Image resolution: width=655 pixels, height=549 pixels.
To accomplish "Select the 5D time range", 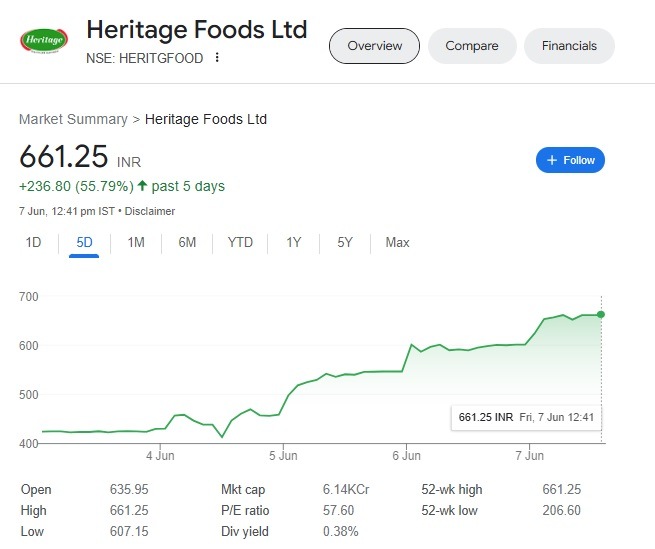I will (x=84, y=242).
